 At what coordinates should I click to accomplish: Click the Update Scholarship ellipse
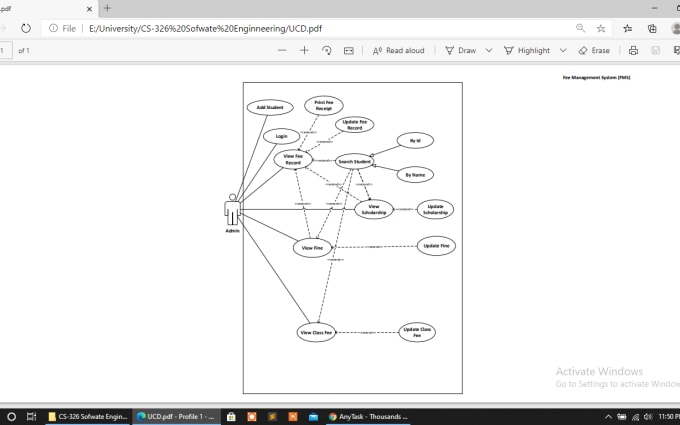[x=435, y=209]
